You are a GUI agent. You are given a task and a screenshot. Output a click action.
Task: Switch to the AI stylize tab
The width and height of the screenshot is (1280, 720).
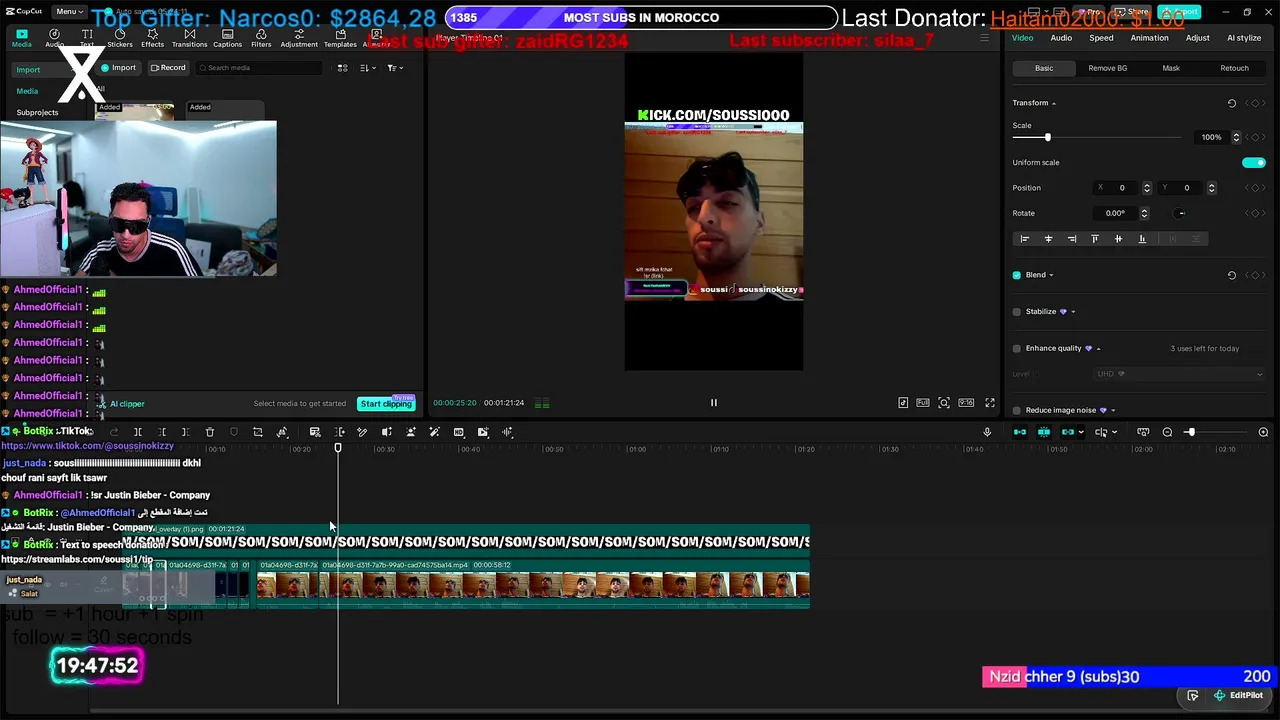(x=1244, y=38)
